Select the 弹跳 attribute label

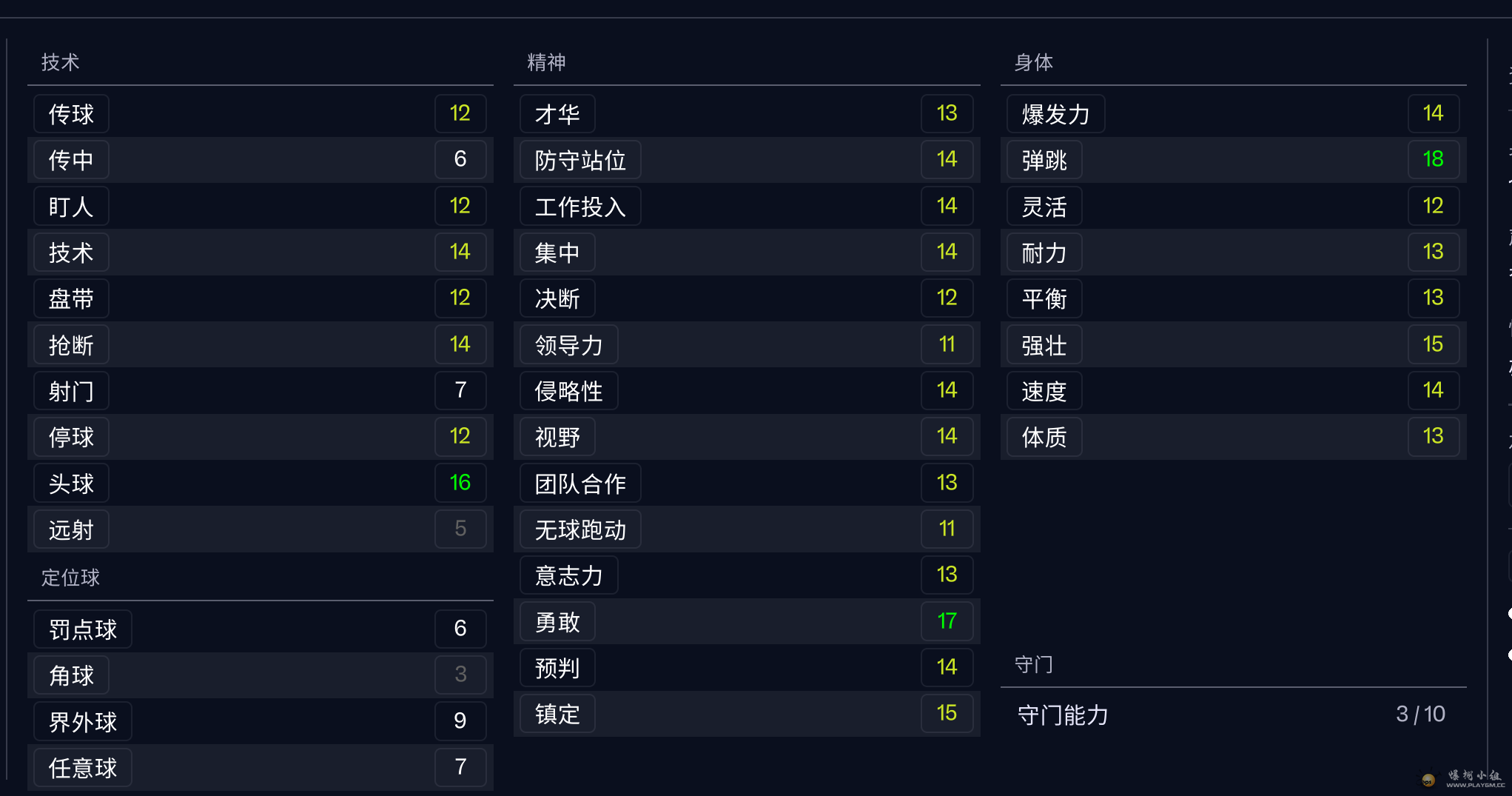(x=1044, y=160)
